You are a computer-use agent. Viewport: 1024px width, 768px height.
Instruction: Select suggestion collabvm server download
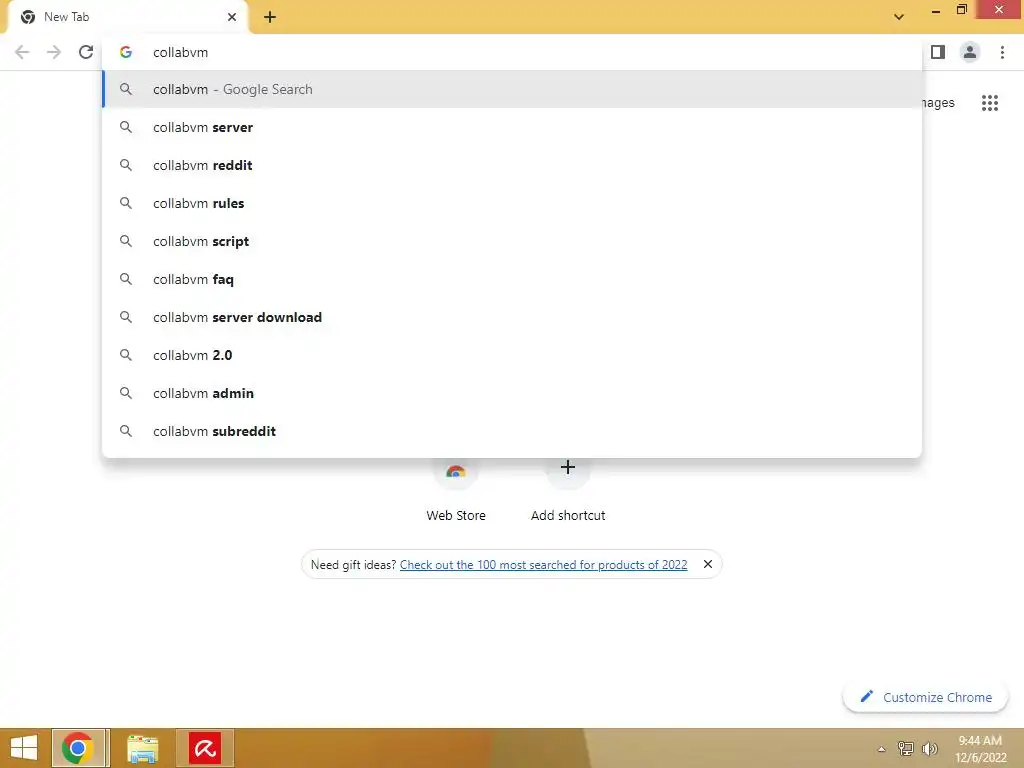point(512,317)
